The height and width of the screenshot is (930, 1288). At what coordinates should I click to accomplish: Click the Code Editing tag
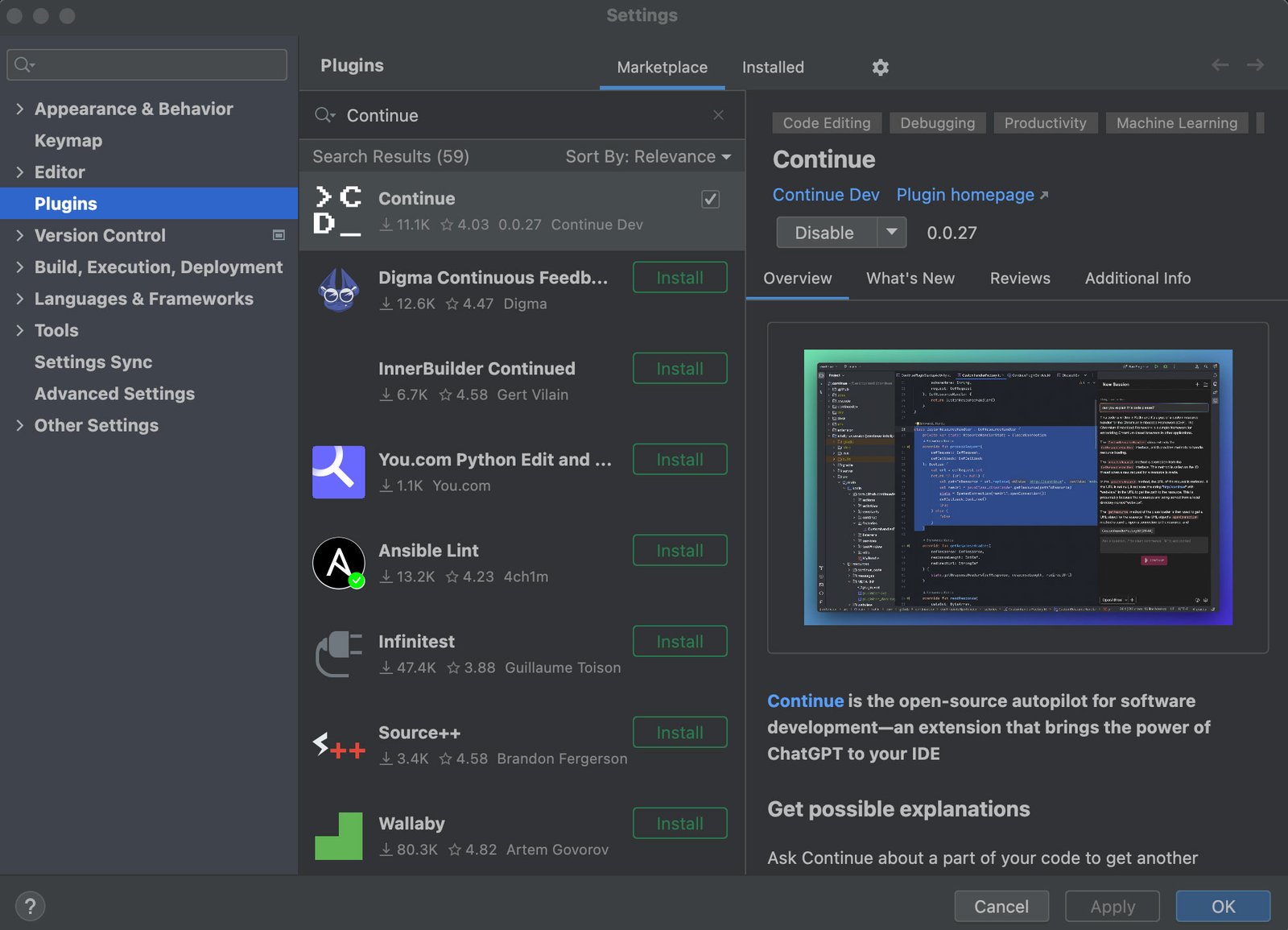tap(827, 123)
